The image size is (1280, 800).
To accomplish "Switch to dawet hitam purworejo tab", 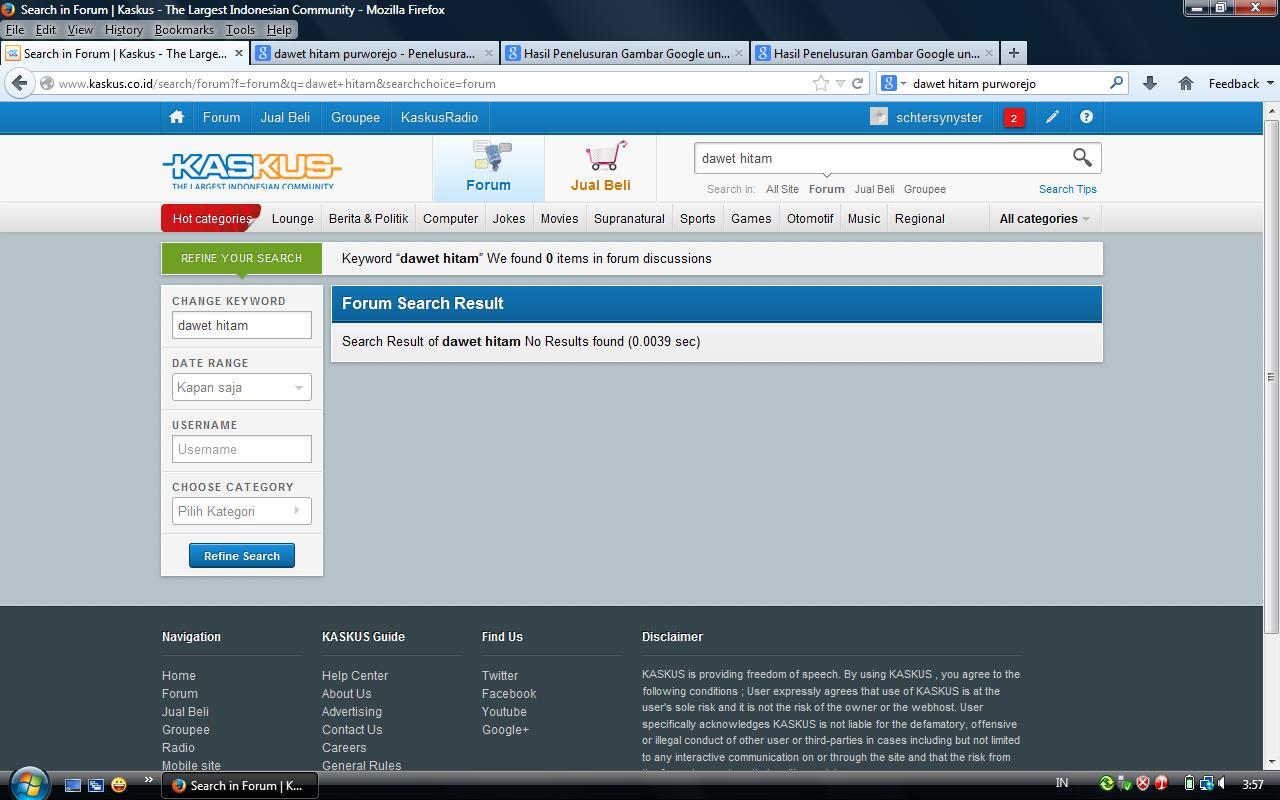I will pyautogui.click(x=375, y=53).
